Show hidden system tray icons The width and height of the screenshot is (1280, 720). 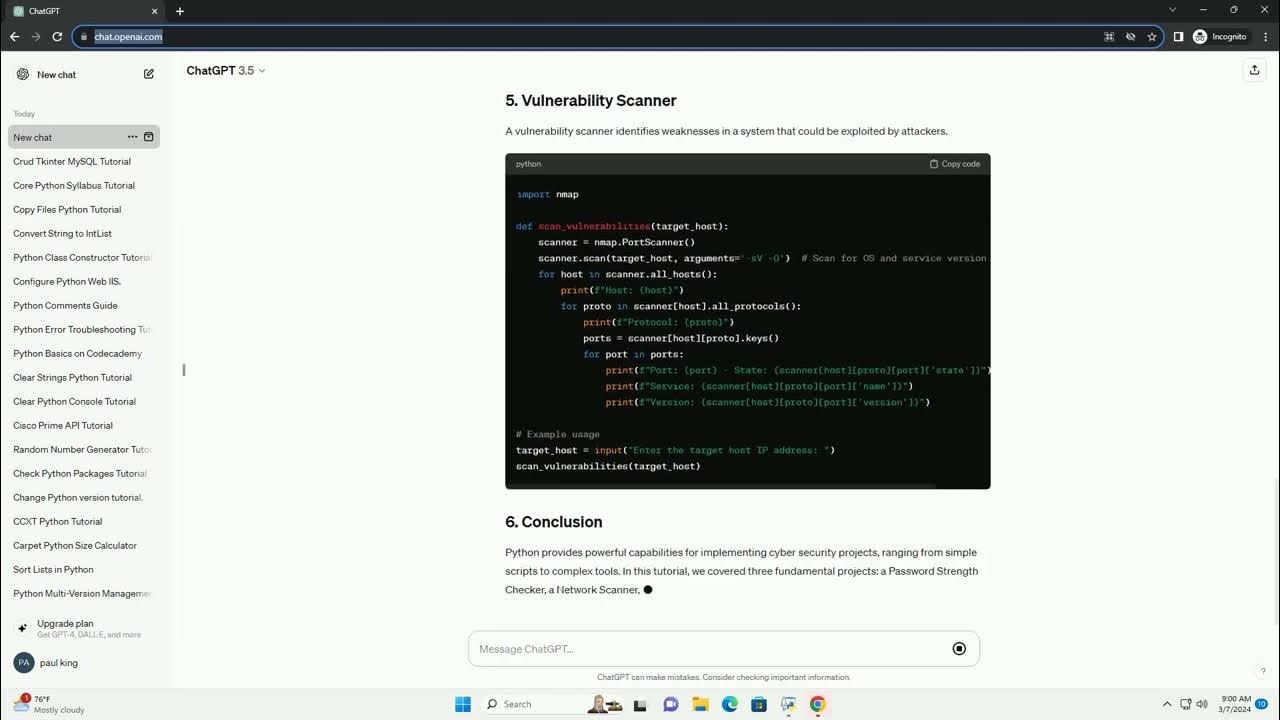(x=1167, y=704)
